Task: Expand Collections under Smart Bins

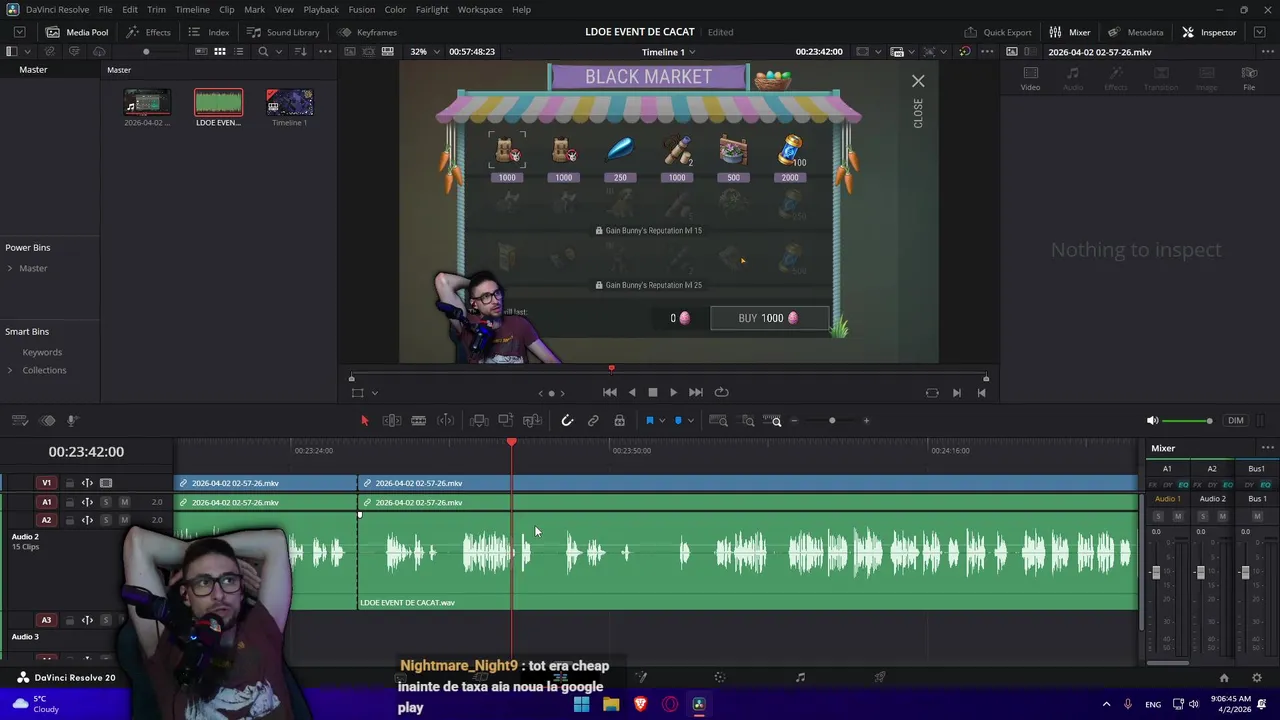Action: [x=10, y=370]
